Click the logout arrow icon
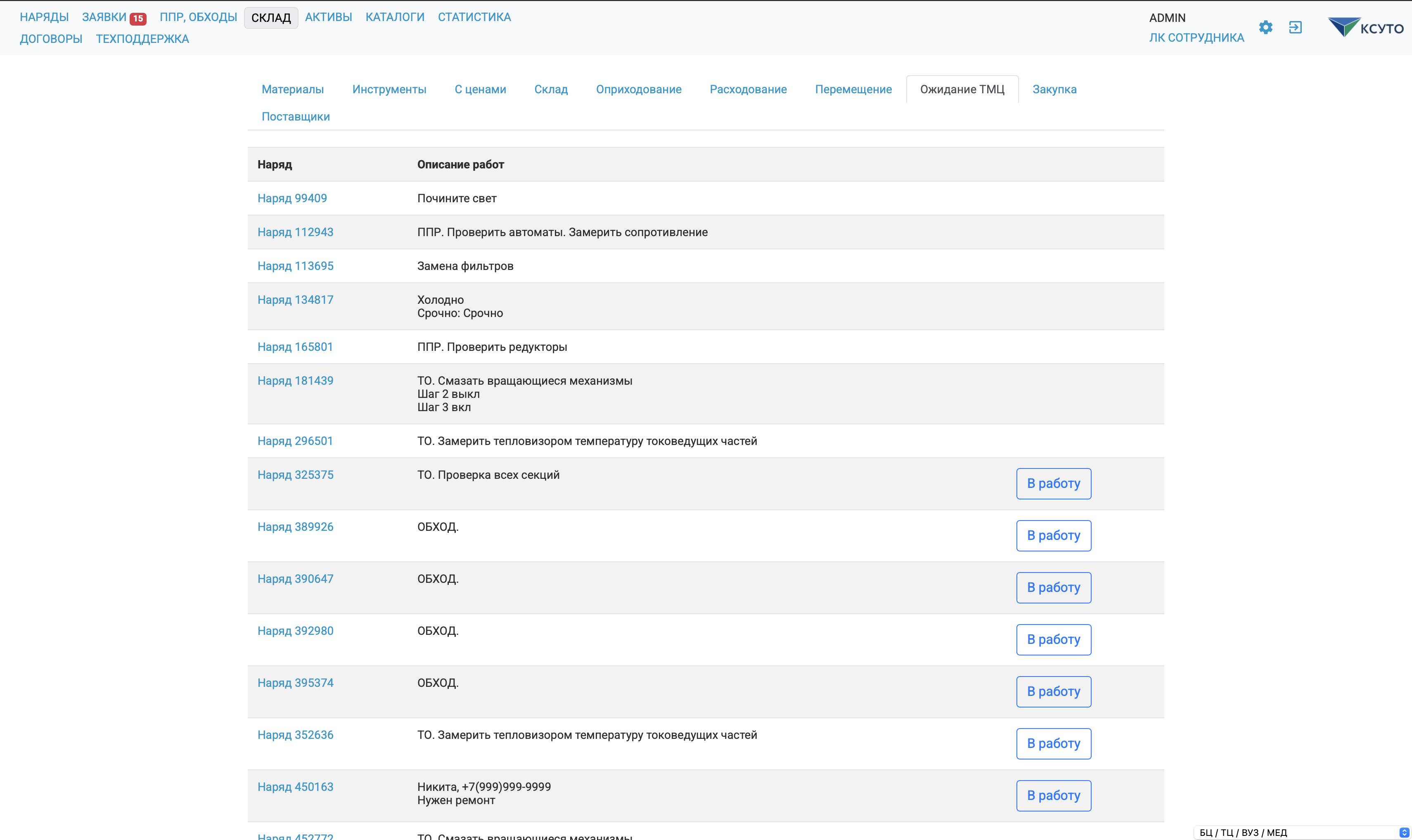 (1295, 27)
